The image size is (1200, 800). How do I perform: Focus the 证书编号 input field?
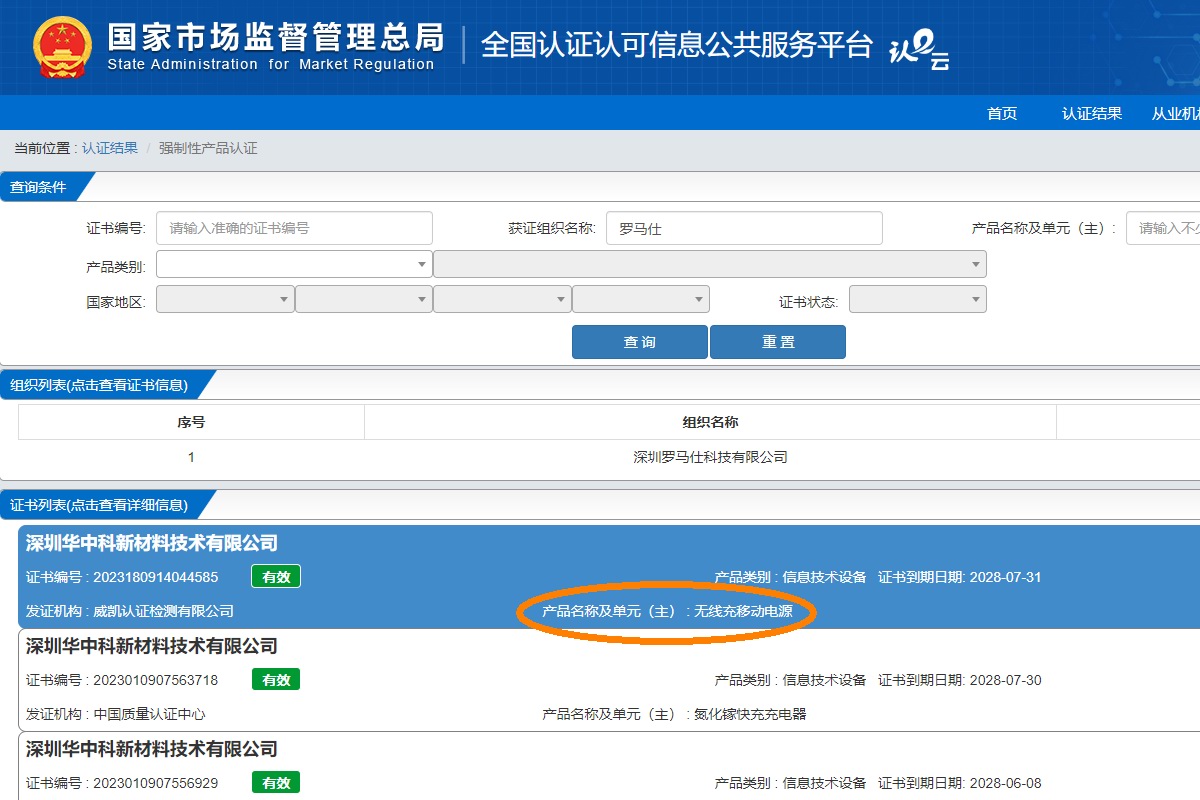(294, 228)
